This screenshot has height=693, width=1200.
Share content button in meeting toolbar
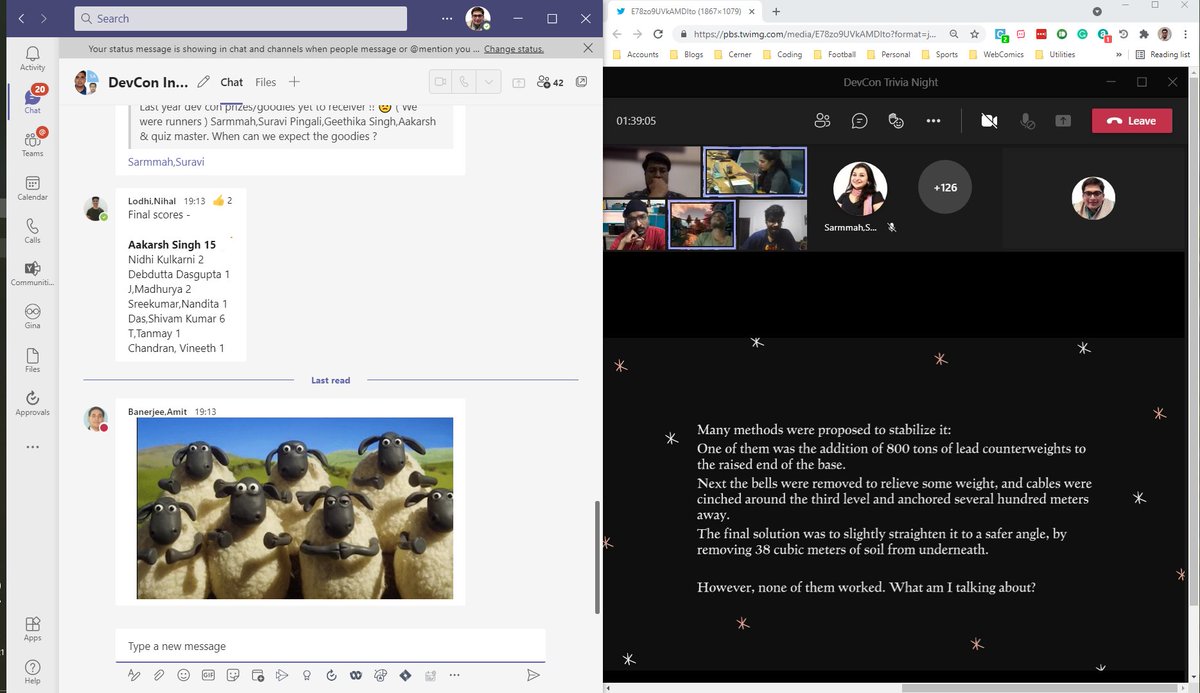coord(1063,120)
